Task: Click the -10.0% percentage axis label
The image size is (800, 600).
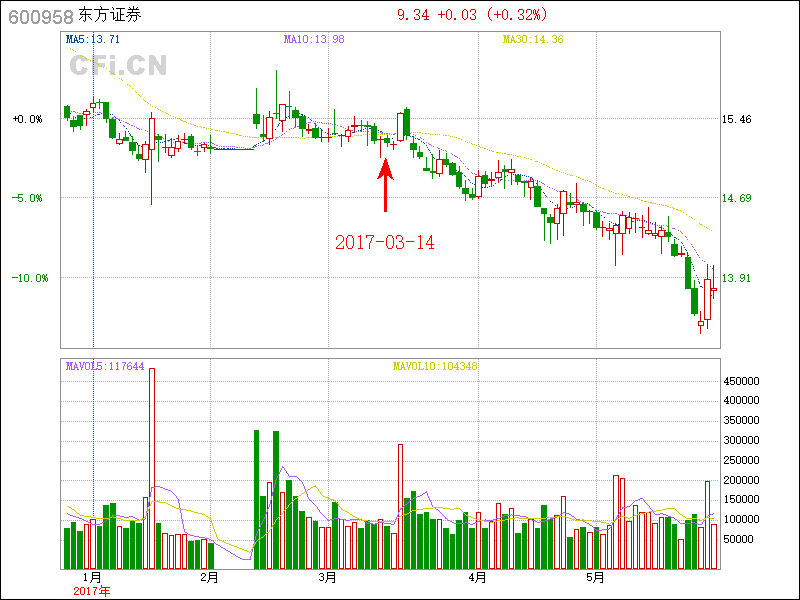Action: click(30, 277)
